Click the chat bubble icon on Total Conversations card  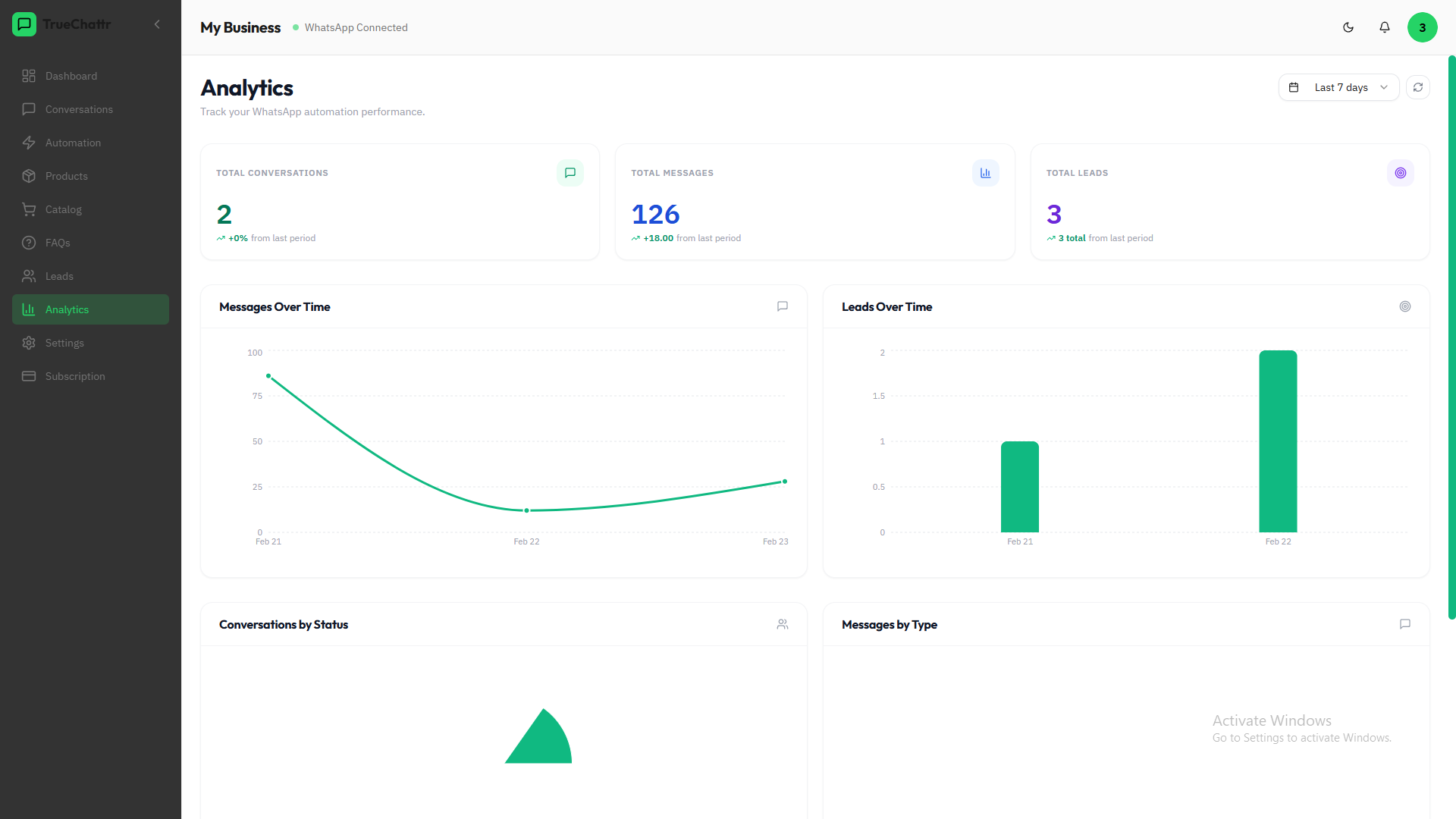coord(570,172)
